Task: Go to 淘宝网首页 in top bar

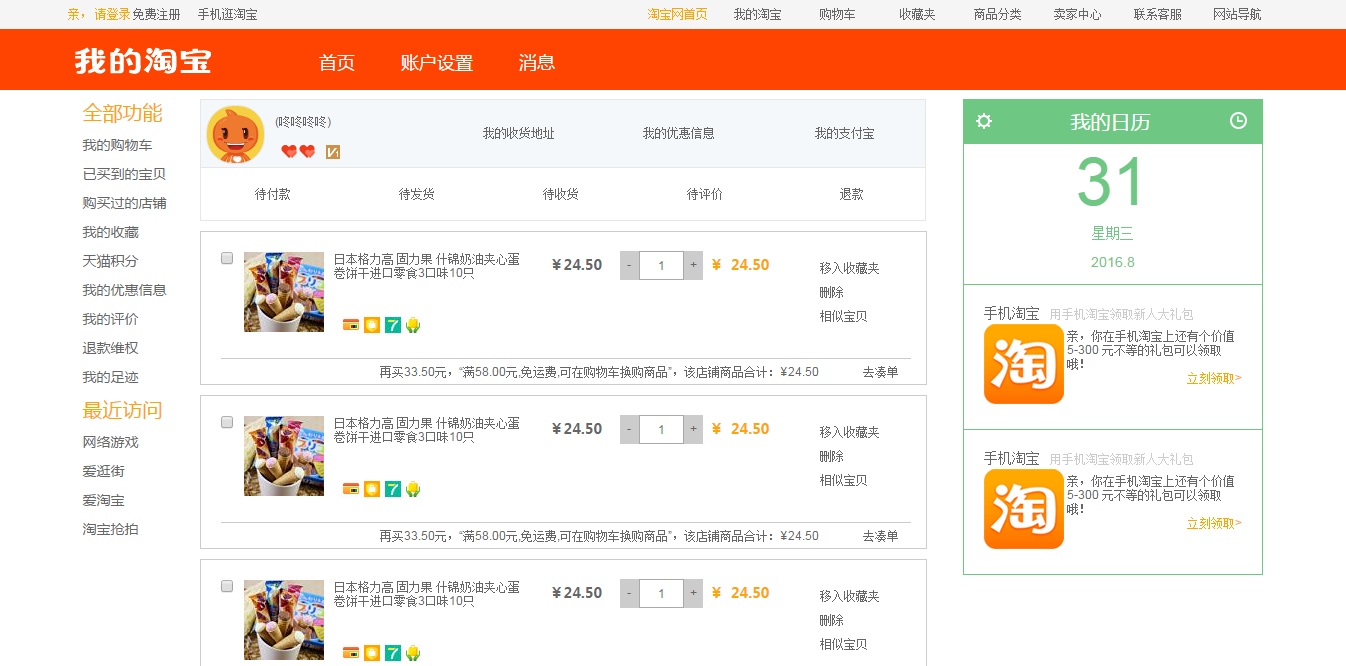Action: tap(677, 14)
